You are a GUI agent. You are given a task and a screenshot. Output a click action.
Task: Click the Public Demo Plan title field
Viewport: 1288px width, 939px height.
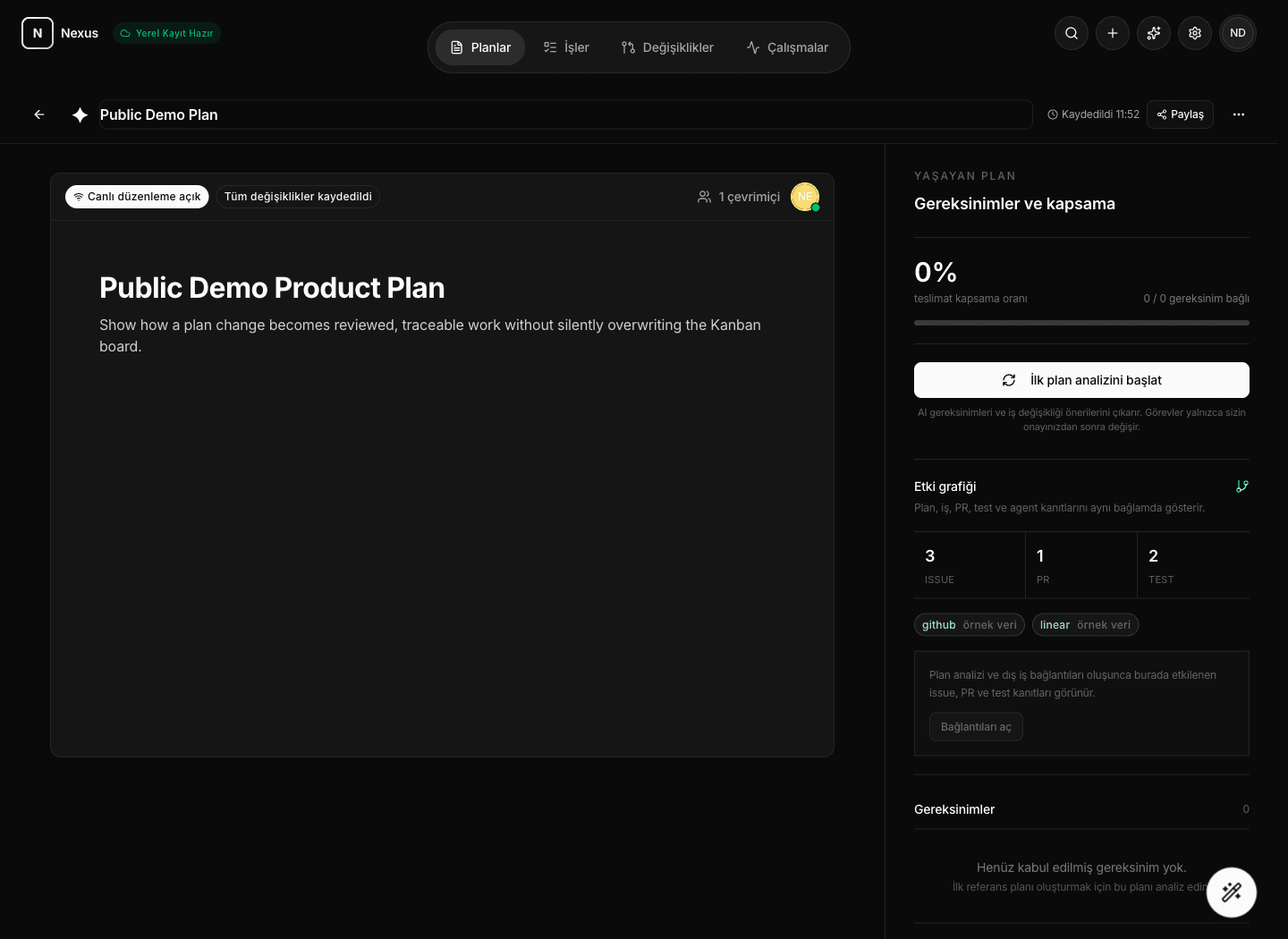565,114
